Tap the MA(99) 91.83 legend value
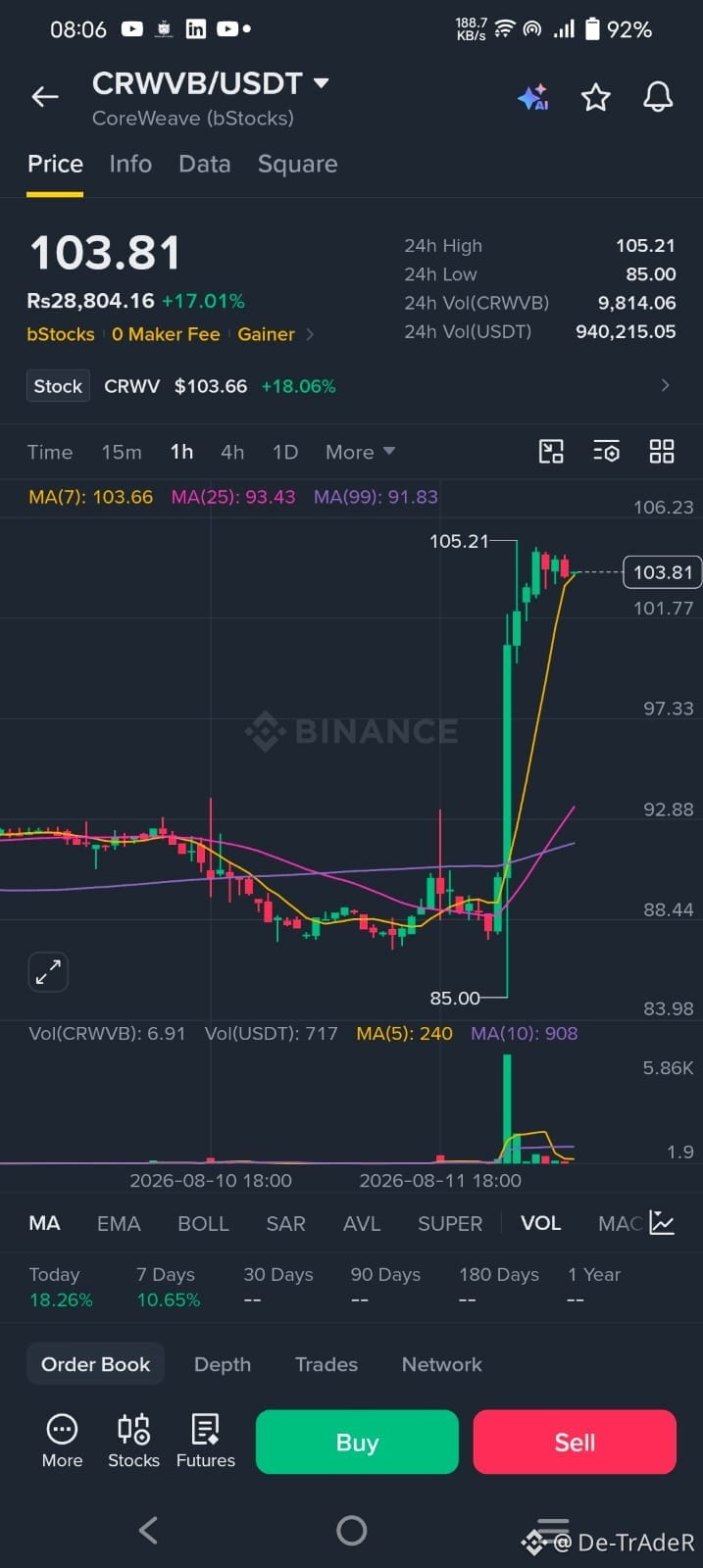Image resolution: width=703 pixels, height=1568 pixels. click(376, 497)
